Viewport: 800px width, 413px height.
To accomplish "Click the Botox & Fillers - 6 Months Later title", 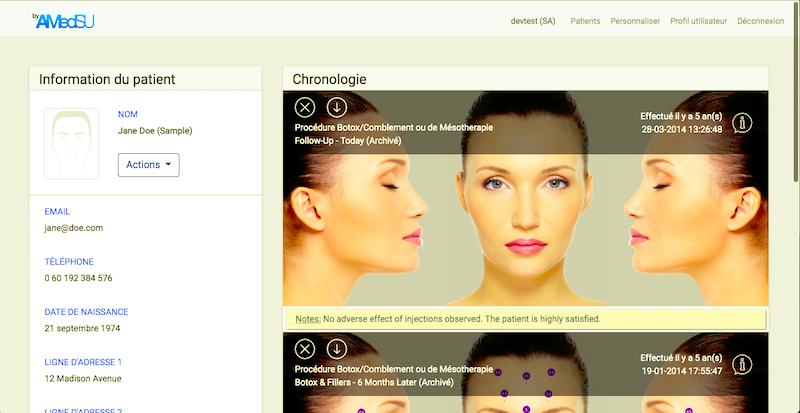I will (x=373, y=382).
